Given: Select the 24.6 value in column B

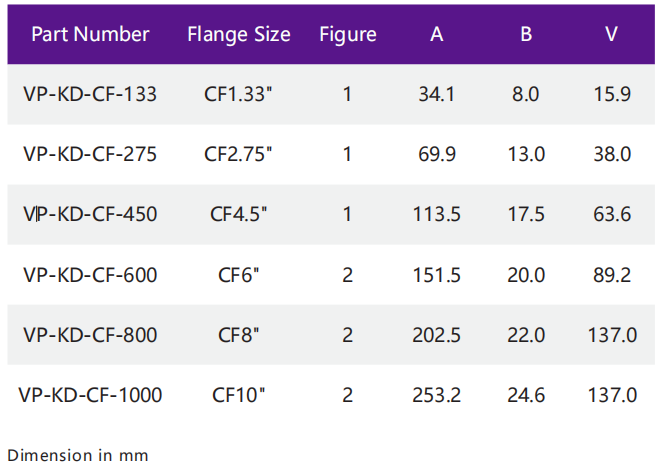Looking at the screenshot, I should pos(526,395).
